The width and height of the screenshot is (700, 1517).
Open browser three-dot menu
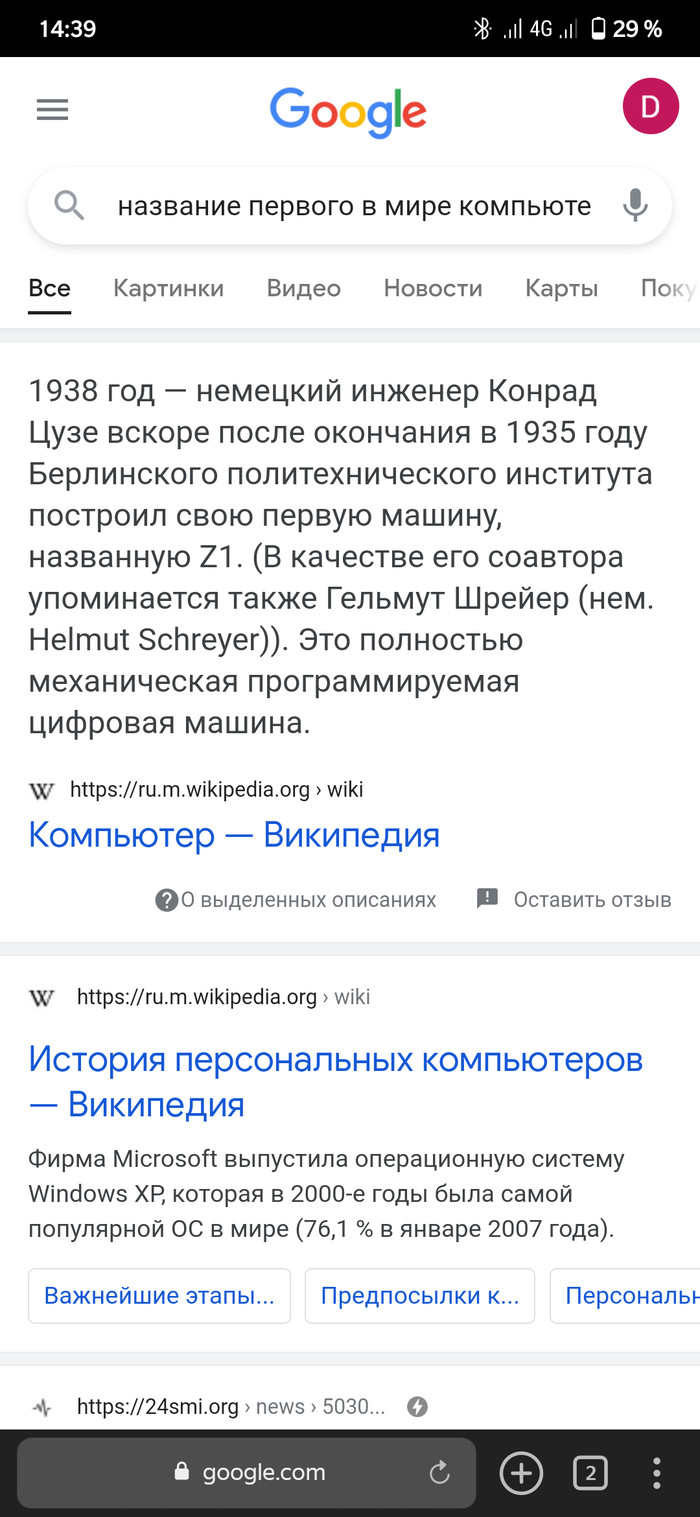point(657,1473)
